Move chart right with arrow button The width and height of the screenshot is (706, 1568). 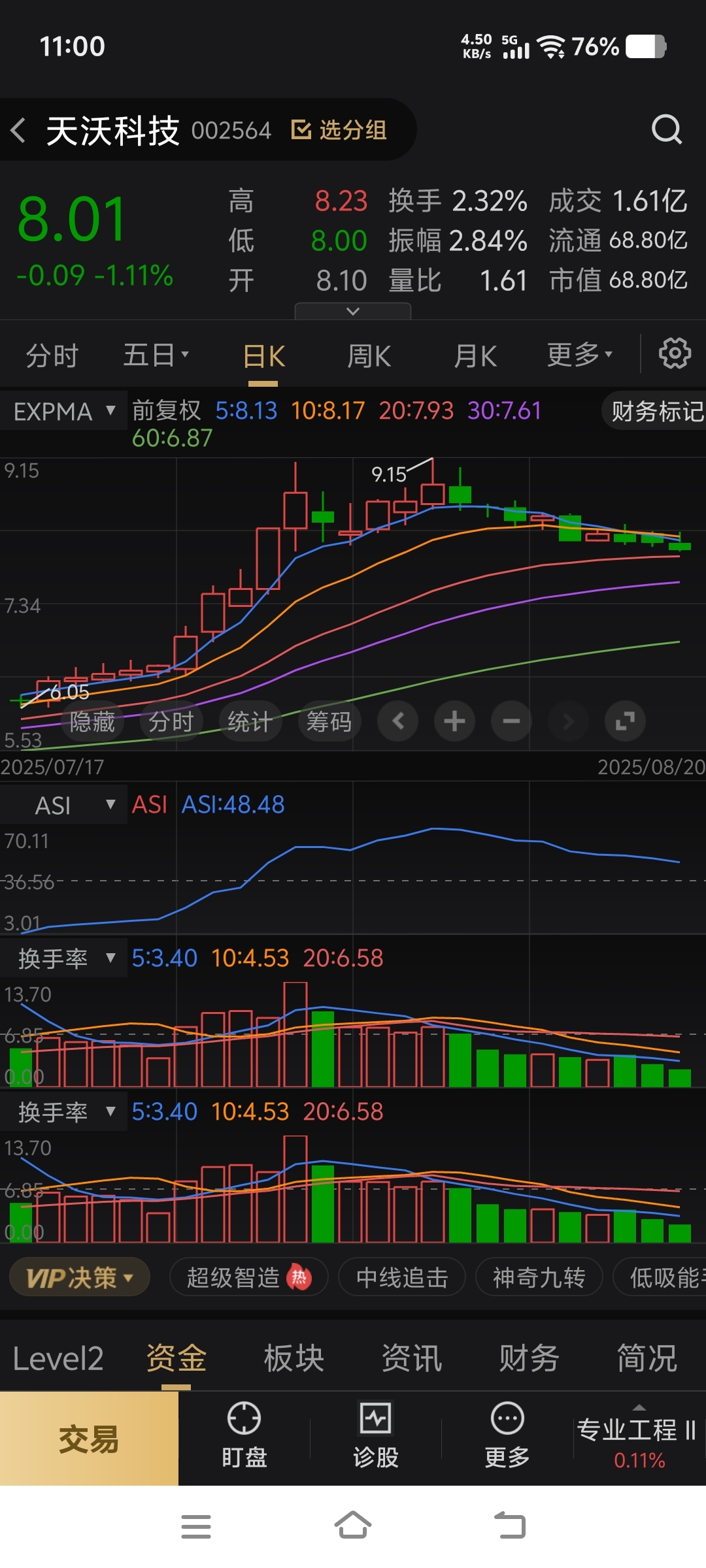coord(568,721)
